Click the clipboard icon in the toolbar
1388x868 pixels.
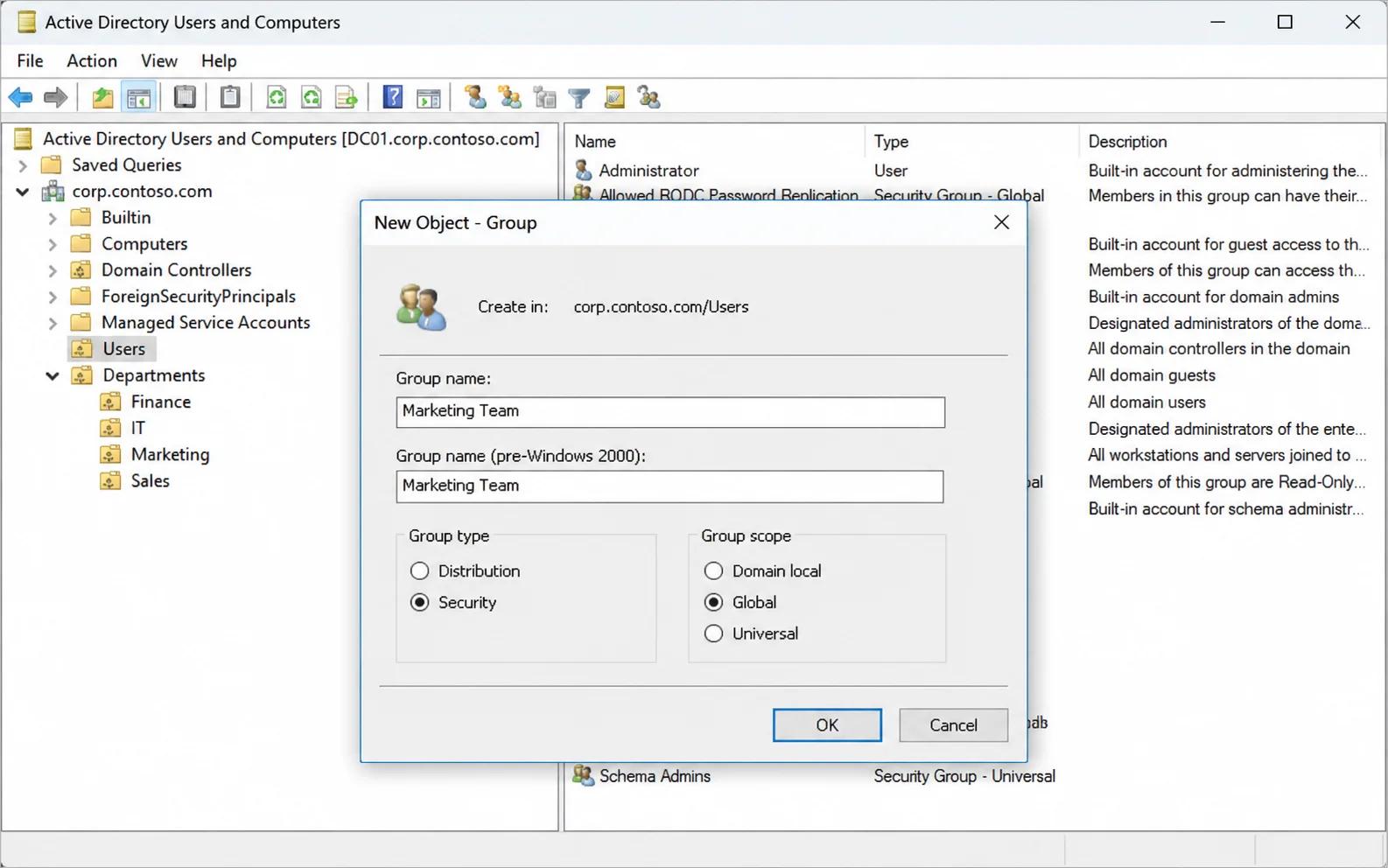coord(230,97)
